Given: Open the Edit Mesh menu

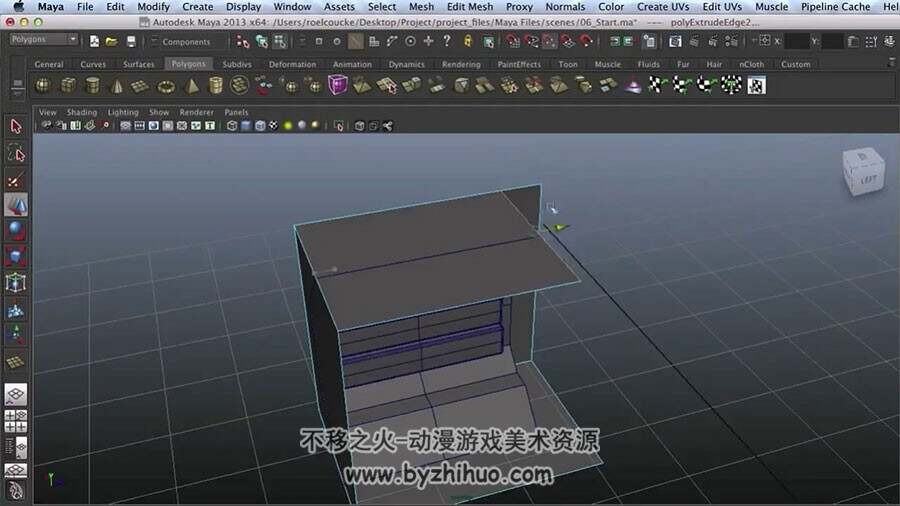Looking at the screenshot, I should coord(470,7).
